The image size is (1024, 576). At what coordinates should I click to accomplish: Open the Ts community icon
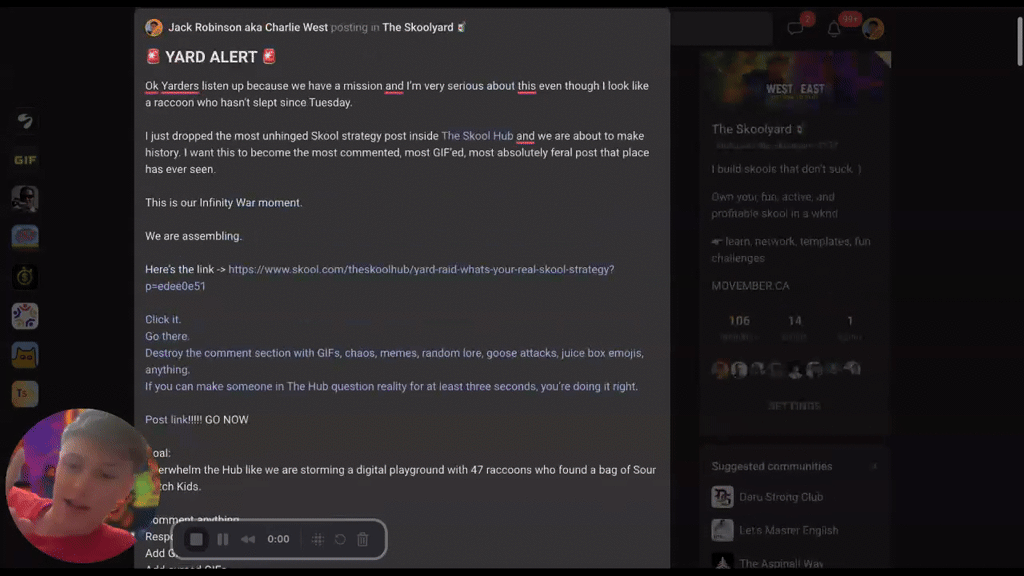click(25, 394)
